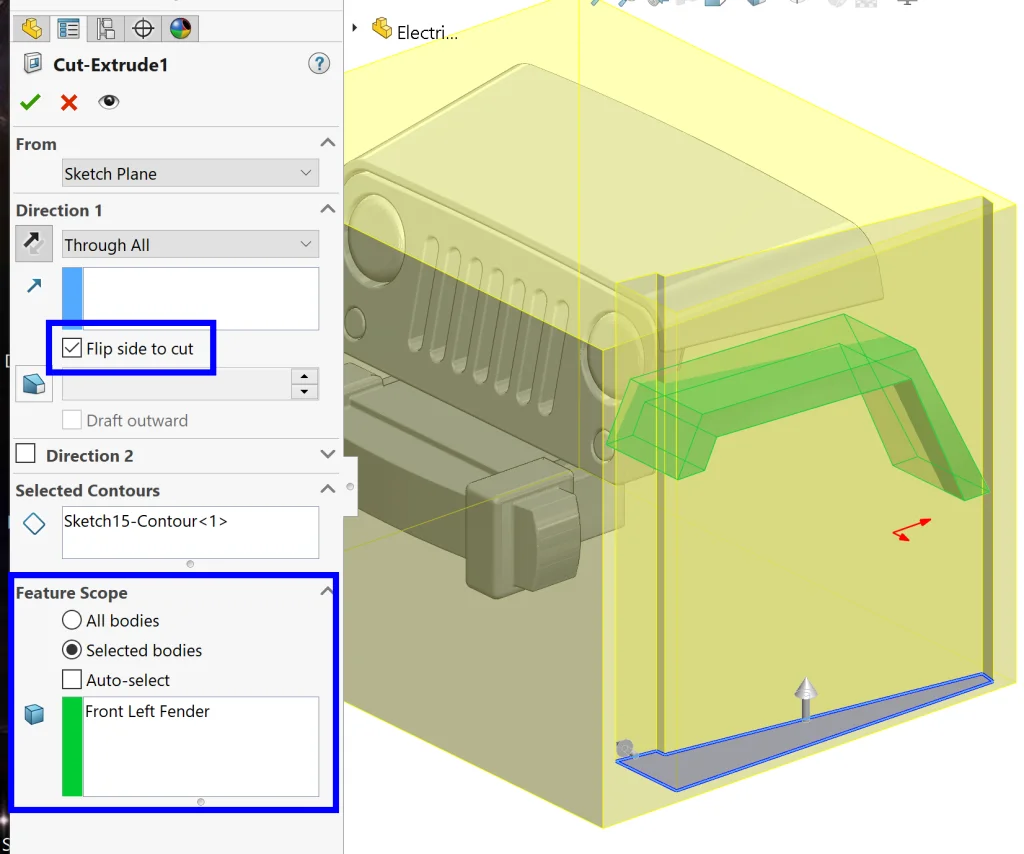Screen dimensions: 1024x854
Task: Toggle the Draft On/Off button
Action: pyautogui.click(x=34, y=384)
